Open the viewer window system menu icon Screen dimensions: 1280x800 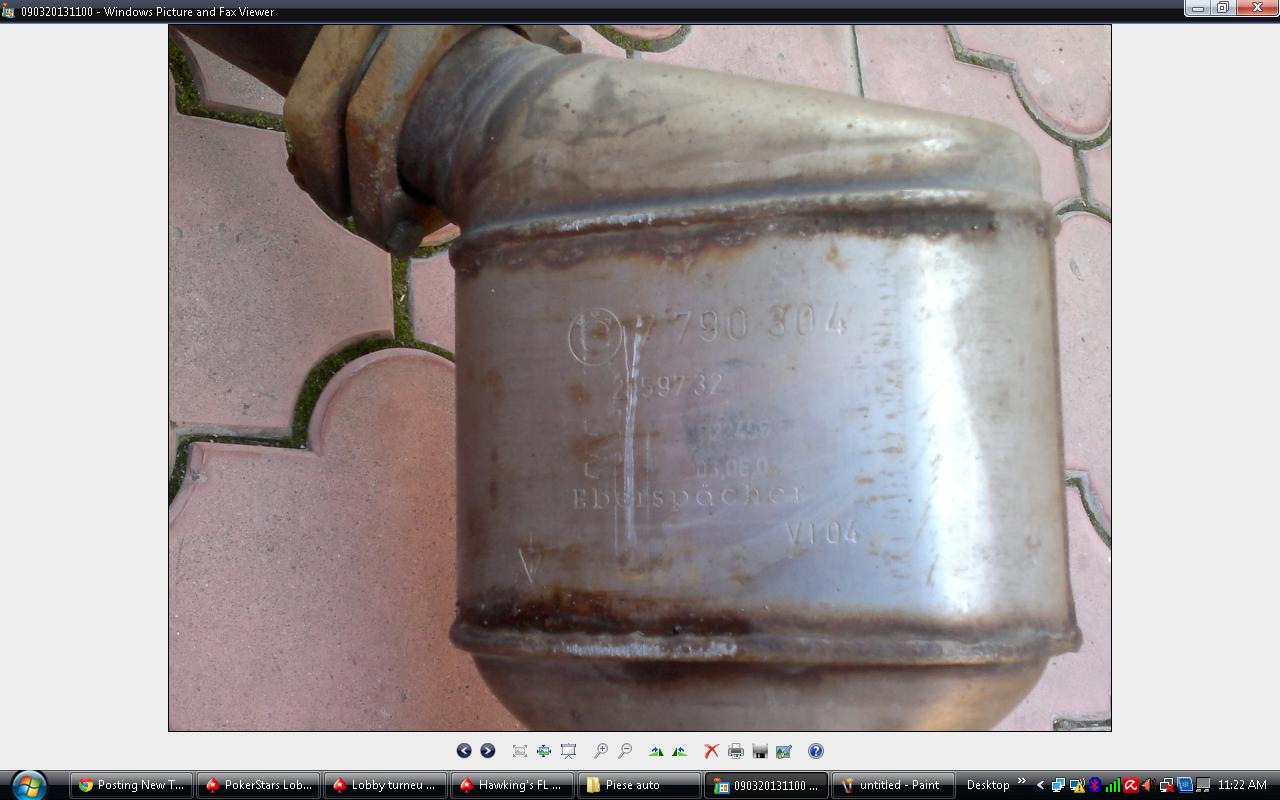point(9,12)
